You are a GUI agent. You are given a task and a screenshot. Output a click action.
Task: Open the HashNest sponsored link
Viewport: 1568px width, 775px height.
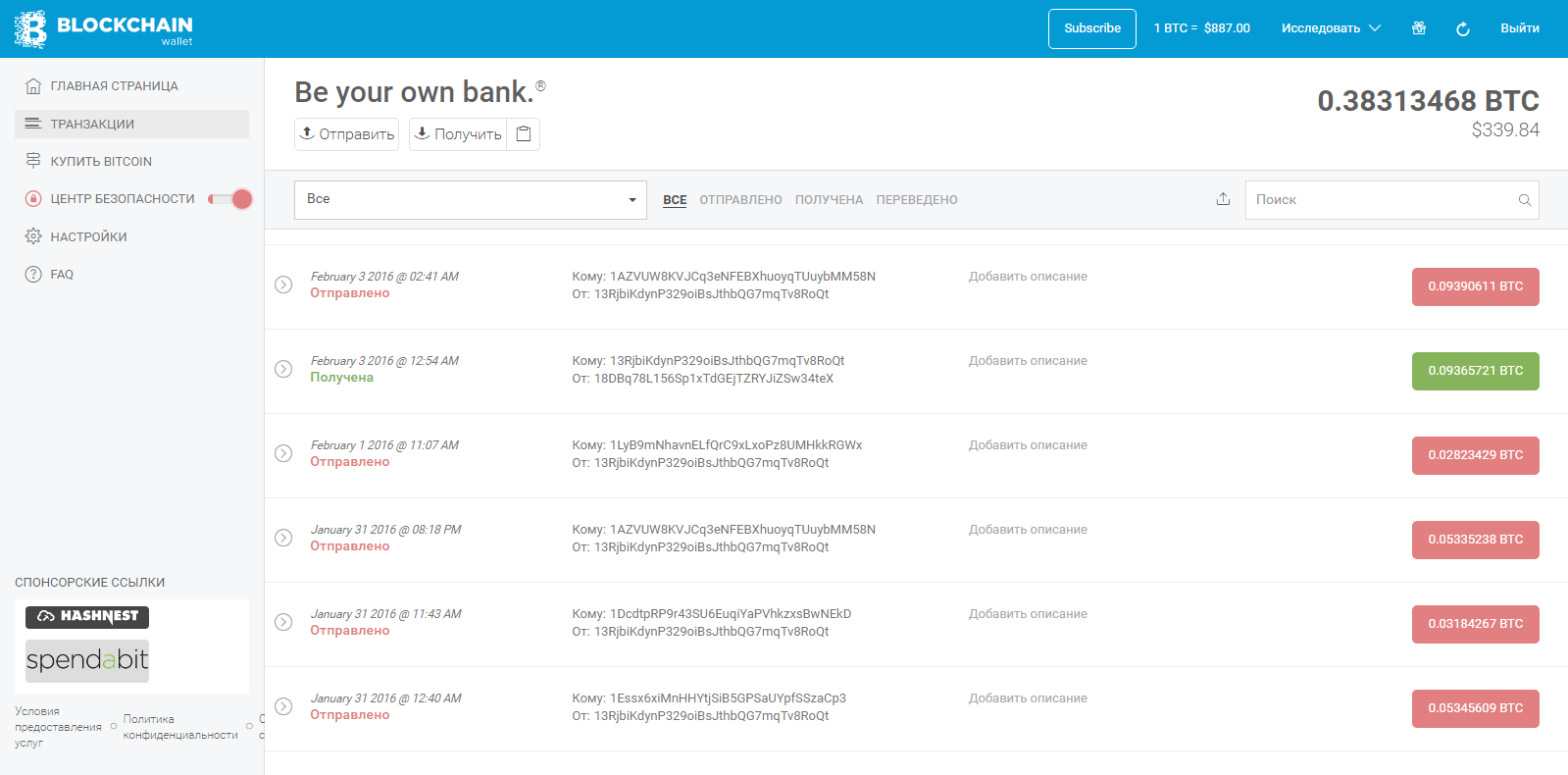87,616
